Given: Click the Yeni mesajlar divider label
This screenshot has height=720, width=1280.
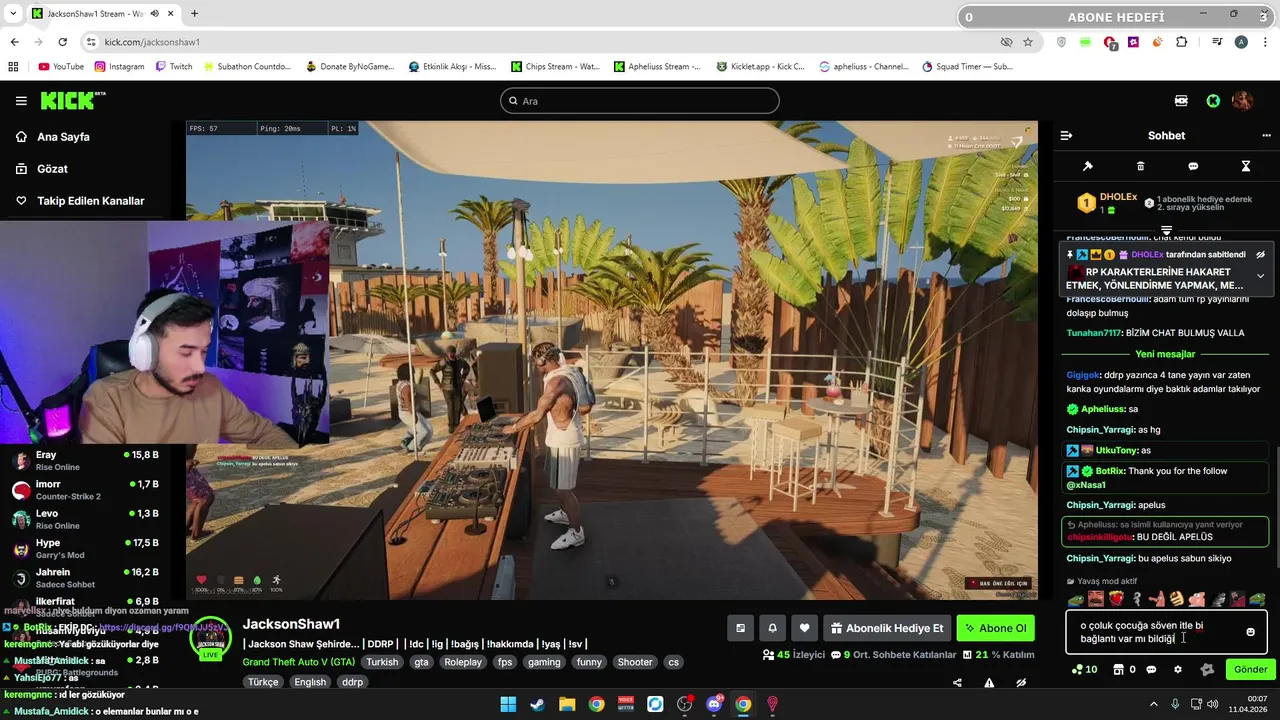Looking at the screenshot, I should point(1165,354).
